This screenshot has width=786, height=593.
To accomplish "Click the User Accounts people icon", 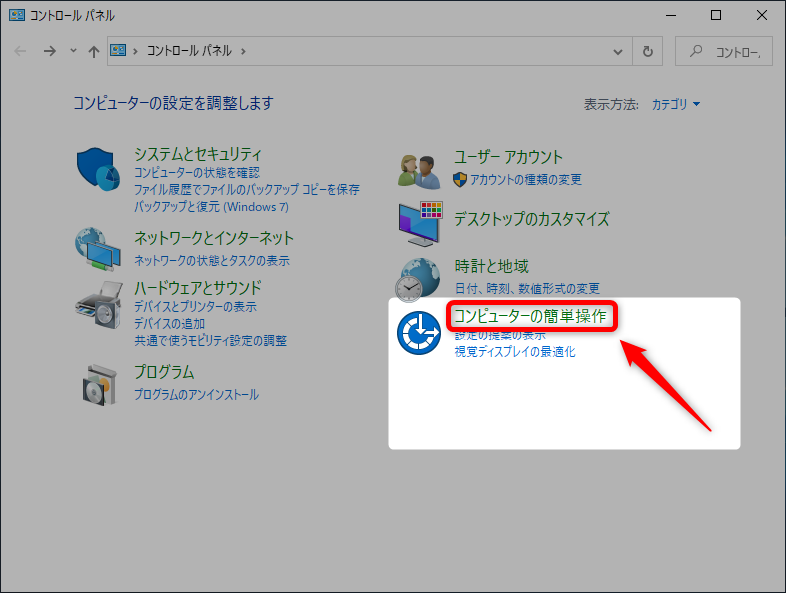I will [x=419, y=169].
